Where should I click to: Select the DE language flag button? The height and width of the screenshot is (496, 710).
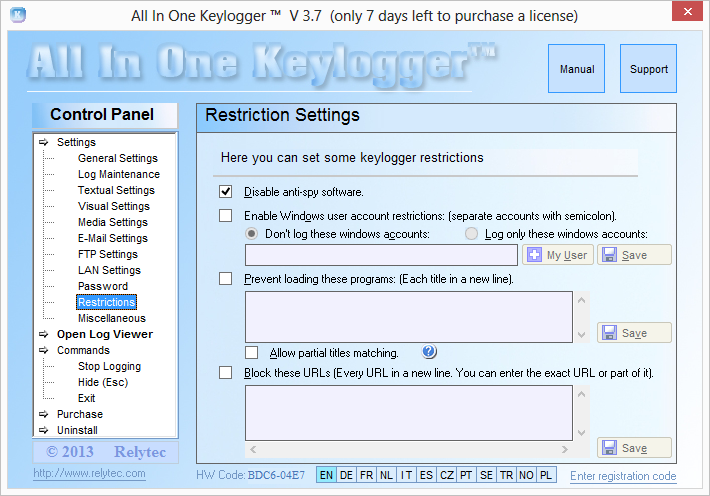point(346,476)
